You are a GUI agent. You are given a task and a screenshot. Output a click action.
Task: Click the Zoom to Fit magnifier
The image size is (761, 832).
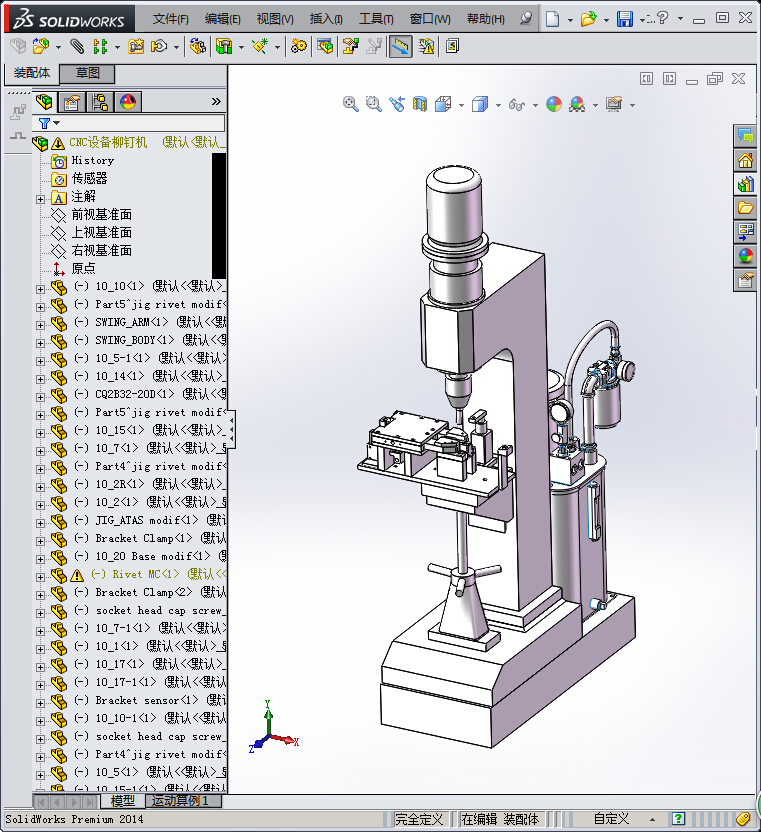(x=350, y=104)
